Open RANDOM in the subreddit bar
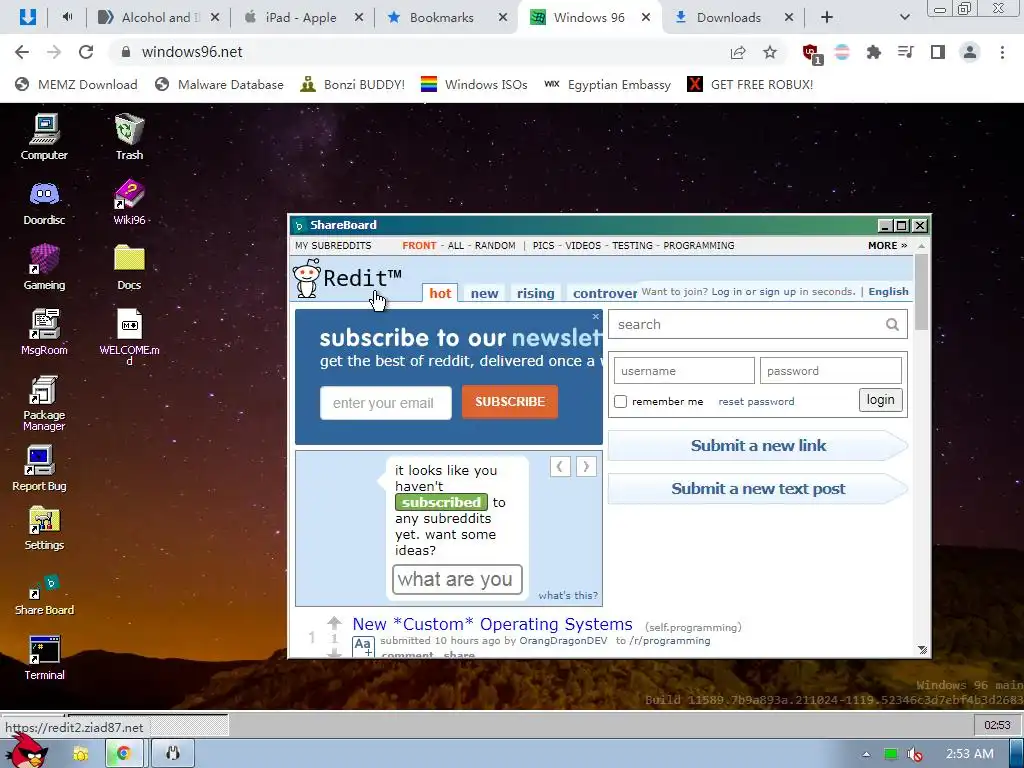This screenshot has width=1024, height=768. click(495, 246)
